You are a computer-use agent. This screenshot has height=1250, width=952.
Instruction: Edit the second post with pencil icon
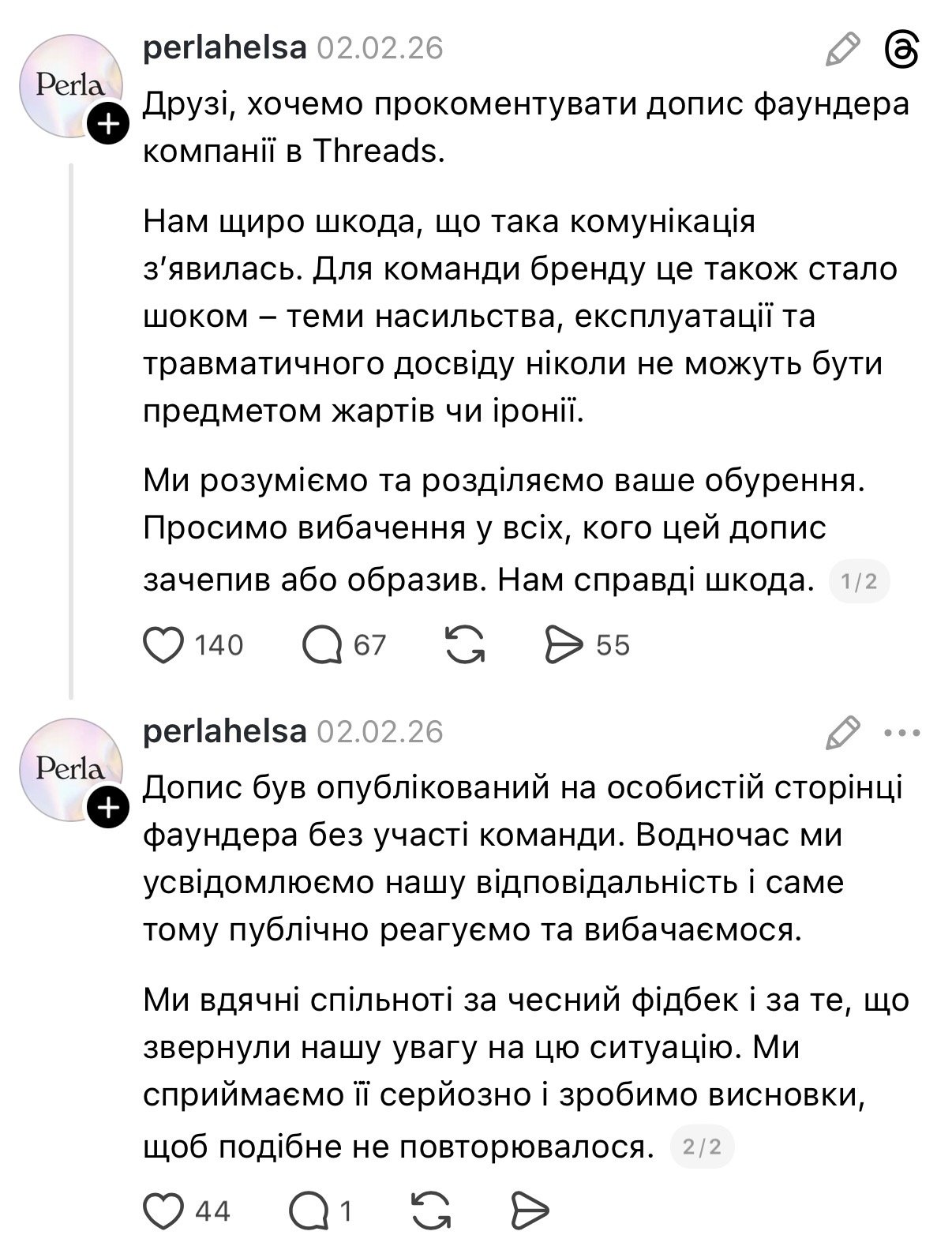[842, 732]
